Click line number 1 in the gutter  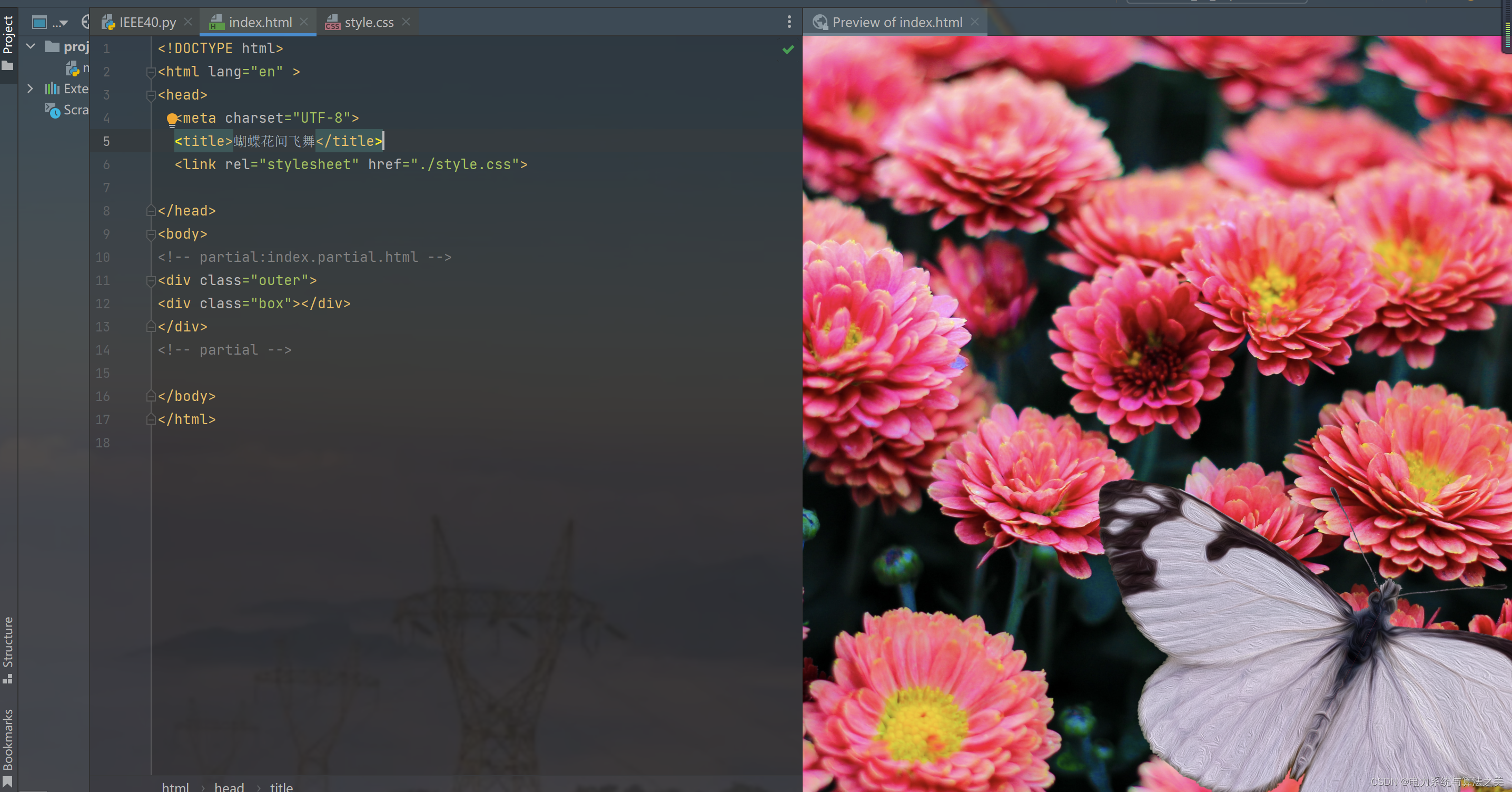pyautogui.click(x=106, y=48)
